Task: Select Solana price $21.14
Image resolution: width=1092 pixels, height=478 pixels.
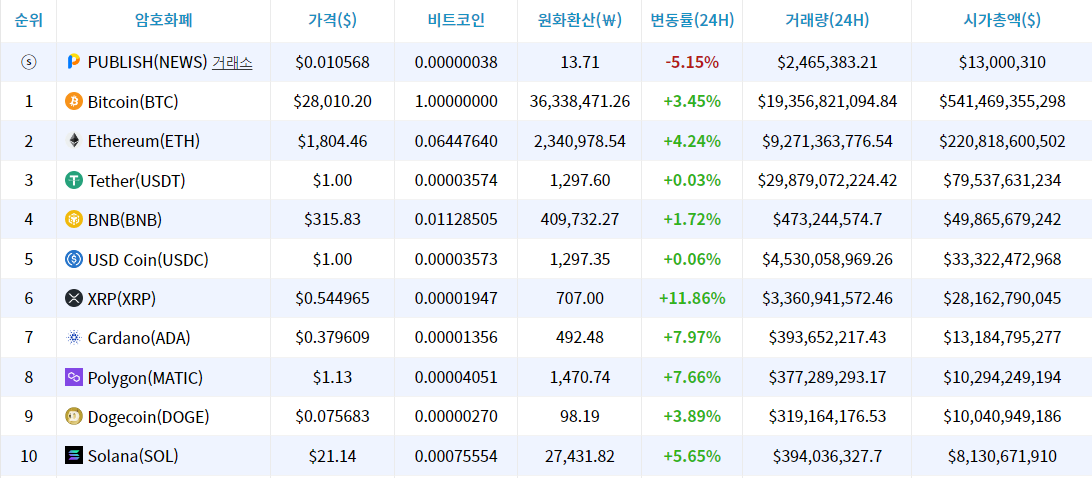Action: (332, 456)
